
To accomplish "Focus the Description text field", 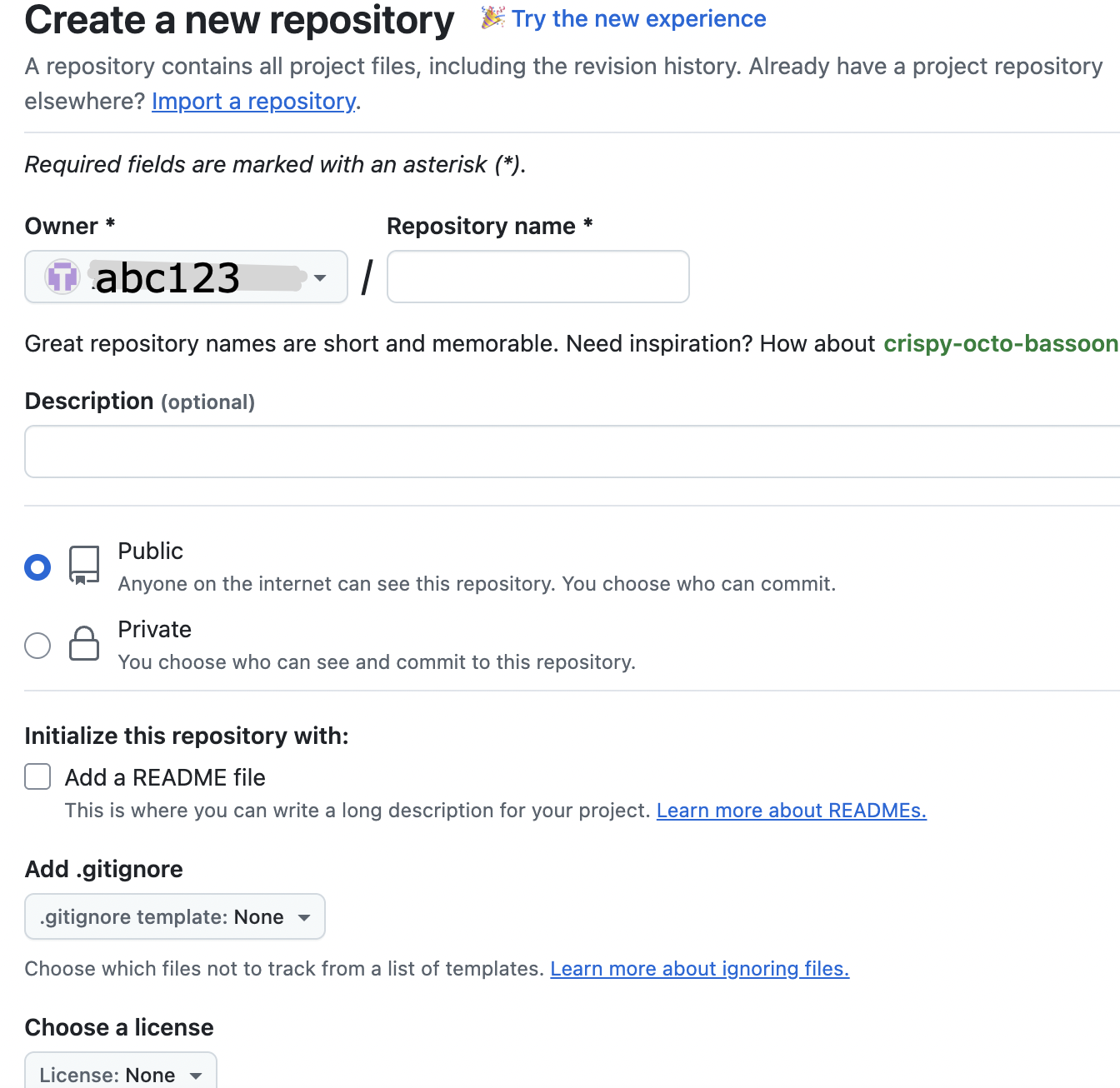I will [572, 452].
